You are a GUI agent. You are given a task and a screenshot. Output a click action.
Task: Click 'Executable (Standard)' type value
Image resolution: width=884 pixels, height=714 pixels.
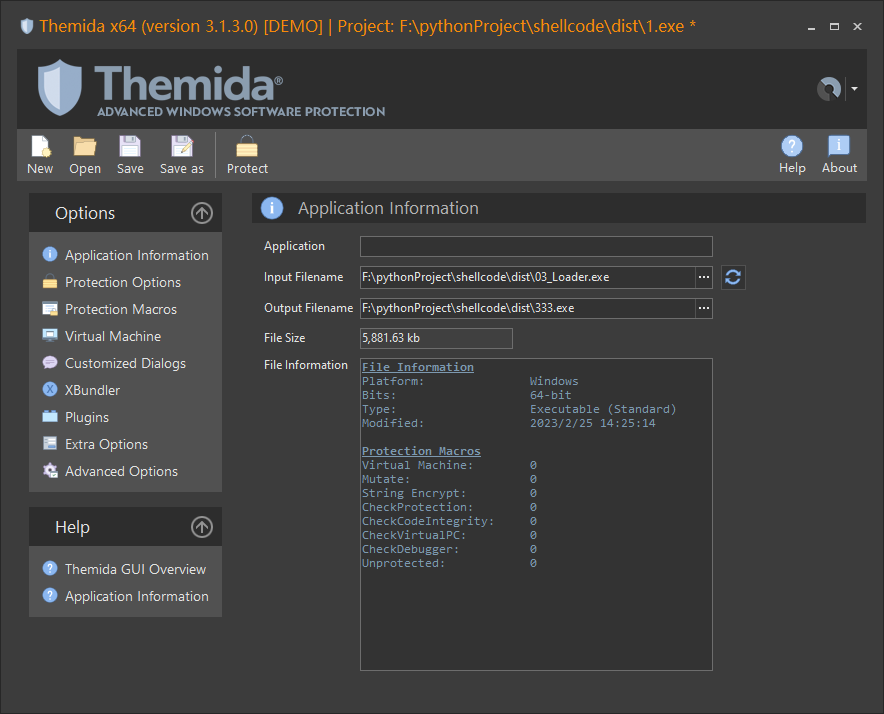coord(603,409)
